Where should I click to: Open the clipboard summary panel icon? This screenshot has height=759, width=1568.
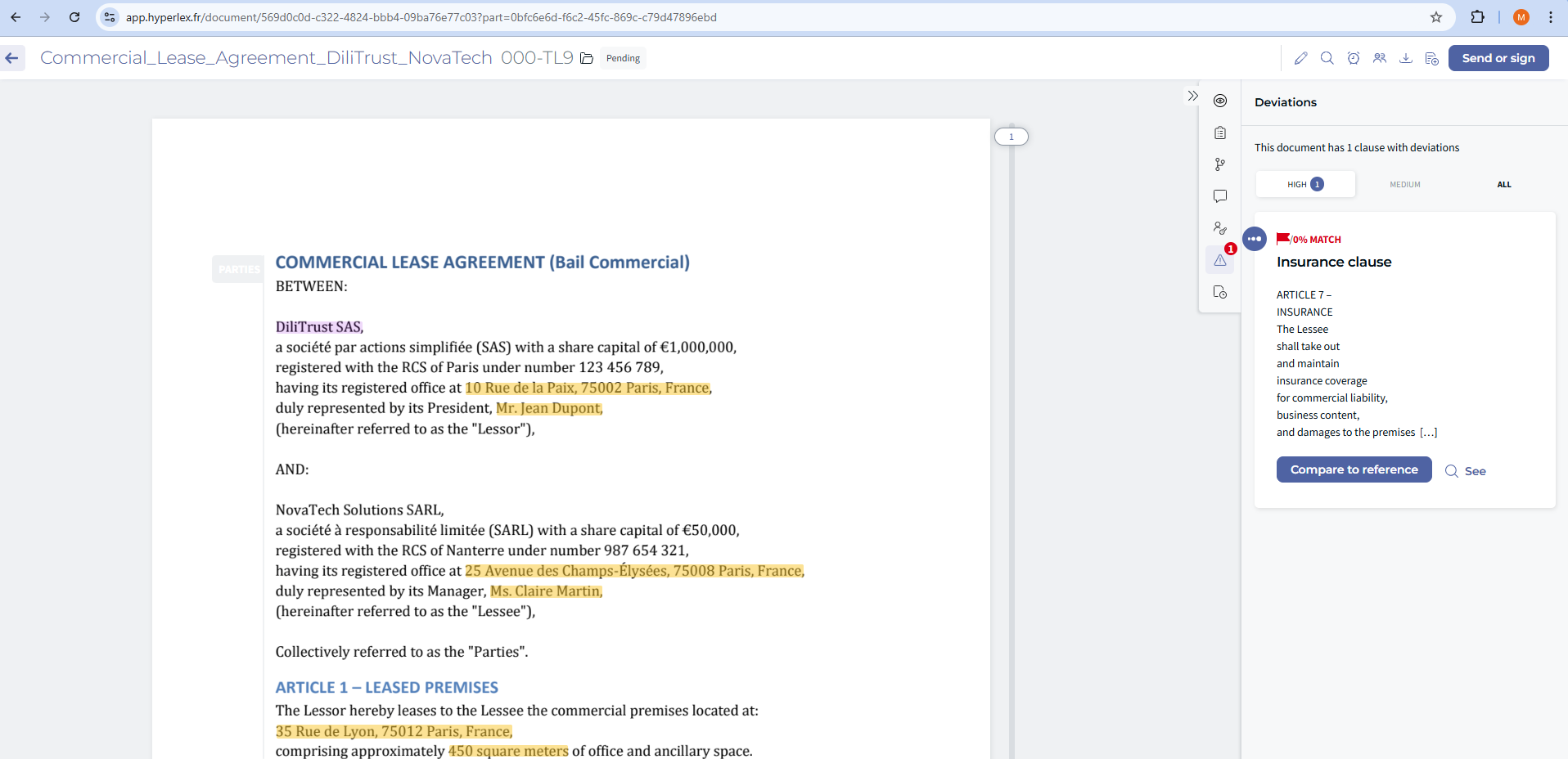[x=1220, y=132]
